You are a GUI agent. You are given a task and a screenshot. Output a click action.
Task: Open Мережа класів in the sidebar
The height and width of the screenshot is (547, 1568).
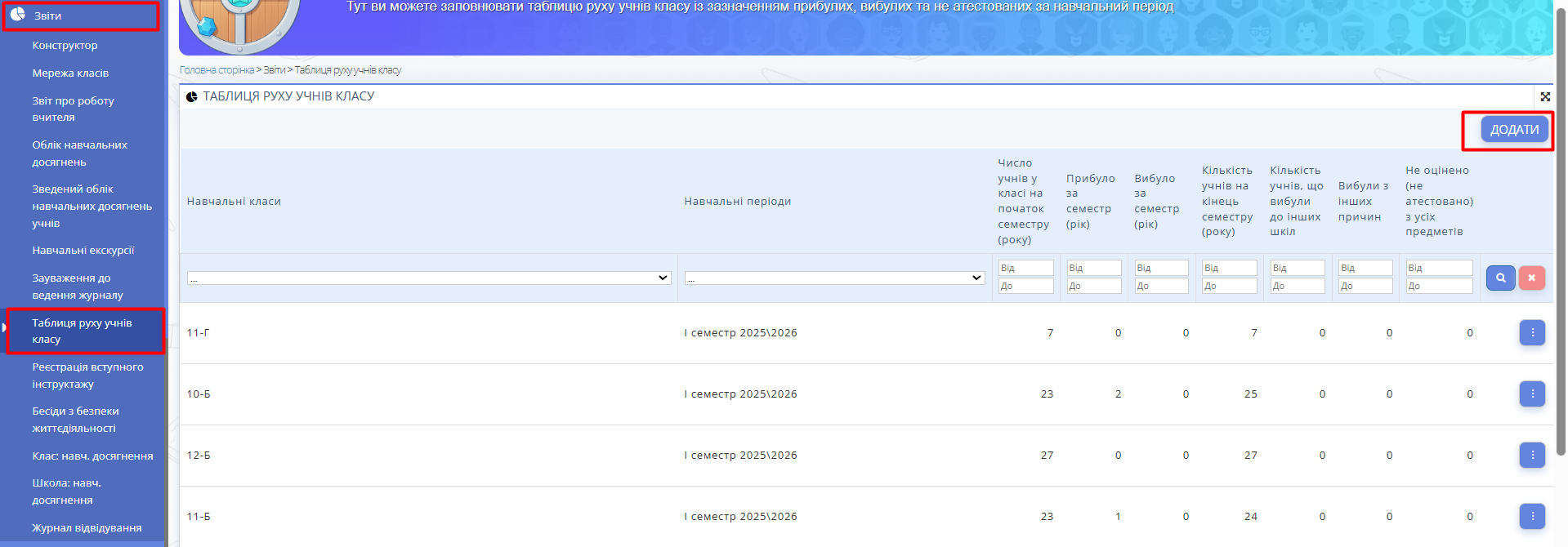[x=70, y=73]
